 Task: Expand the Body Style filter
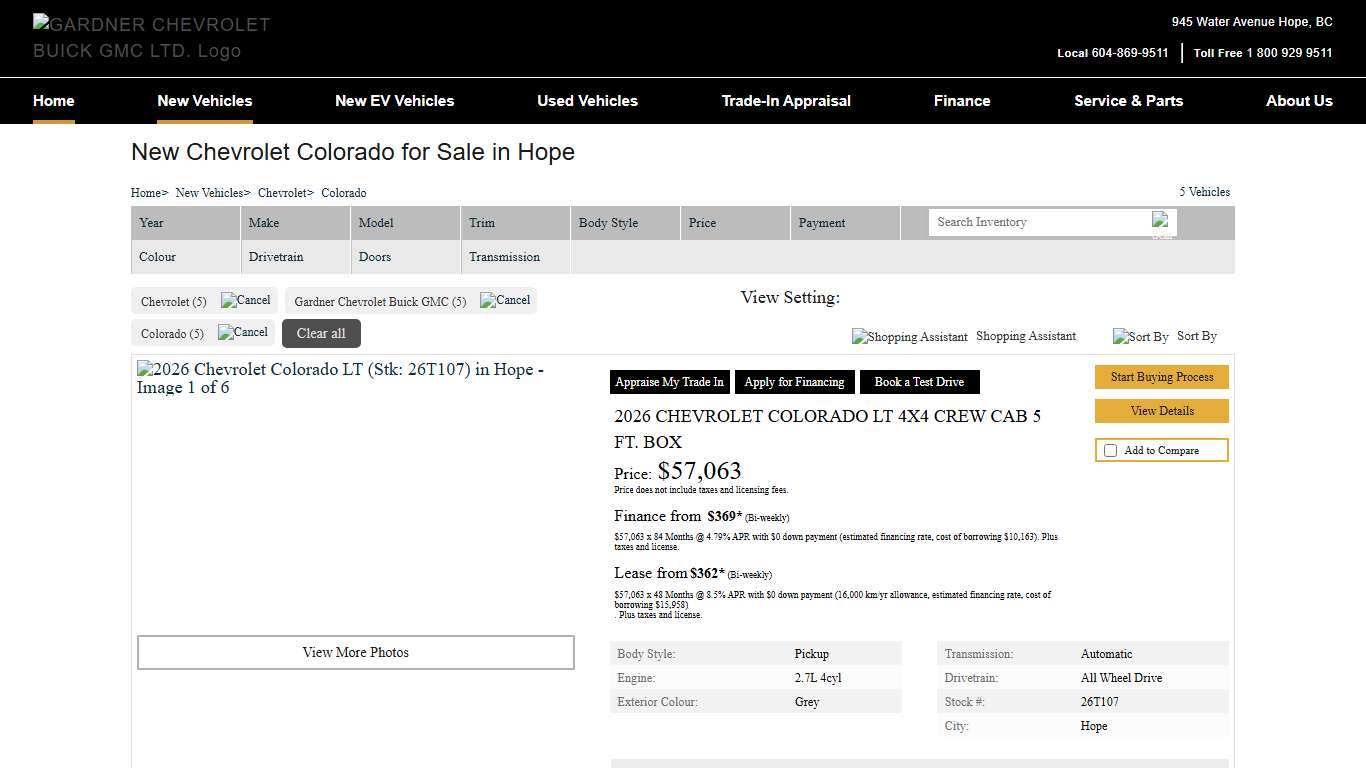[625, 223]
